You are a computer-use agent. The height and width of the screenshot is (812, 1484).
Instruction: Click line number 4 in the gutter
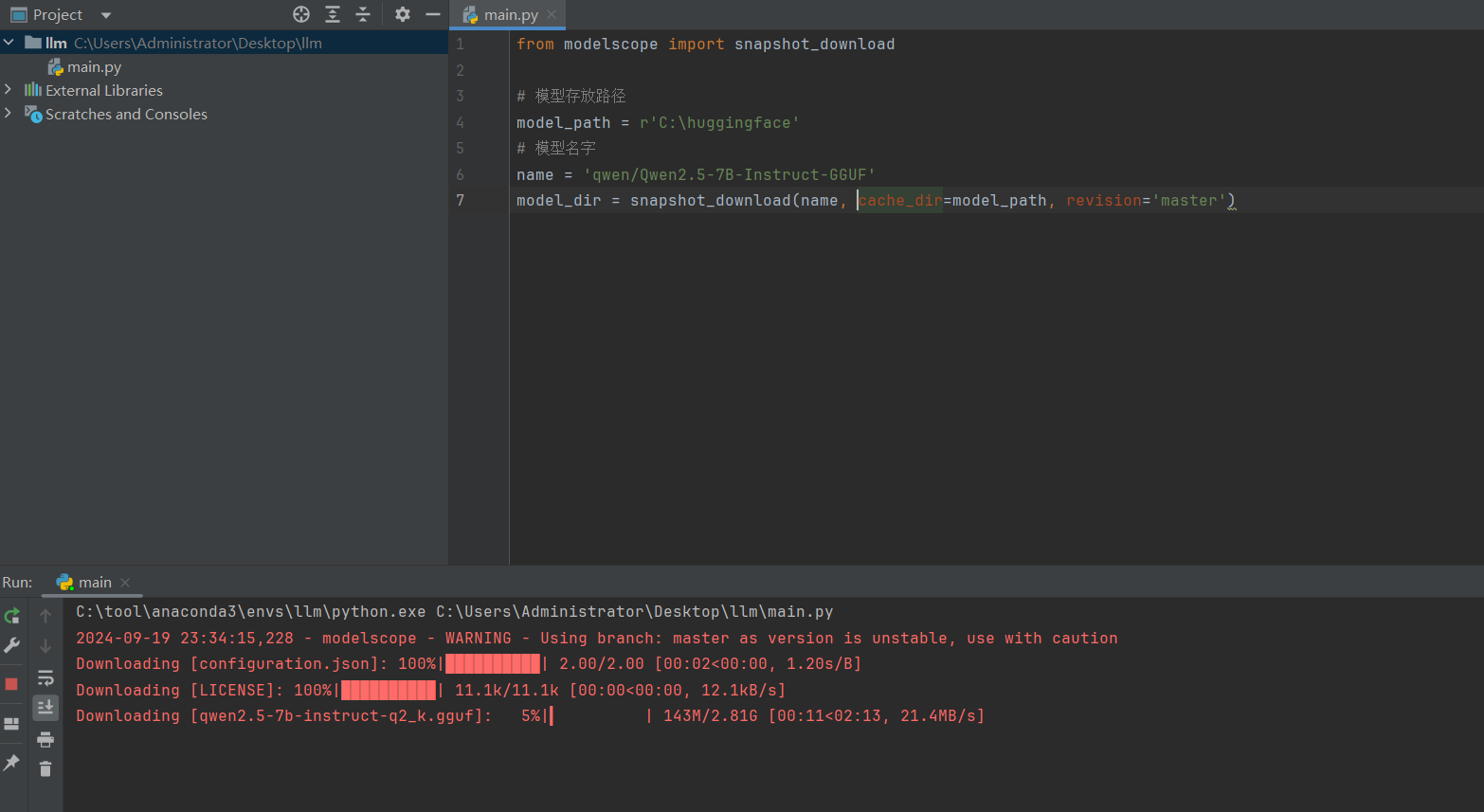coord(461,122)
